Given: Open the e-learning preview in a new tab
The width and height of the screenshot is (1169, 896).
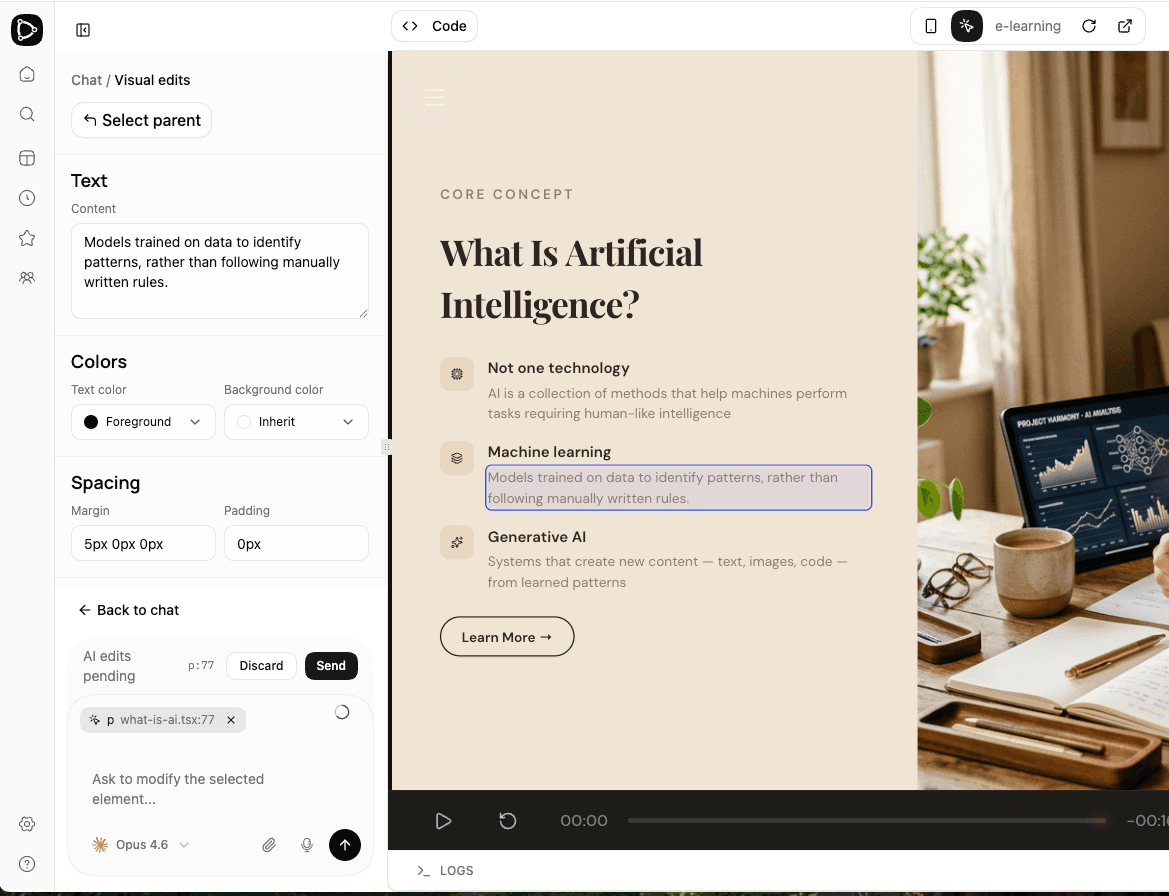Looking at the screenshot, I should point(1125,26).
